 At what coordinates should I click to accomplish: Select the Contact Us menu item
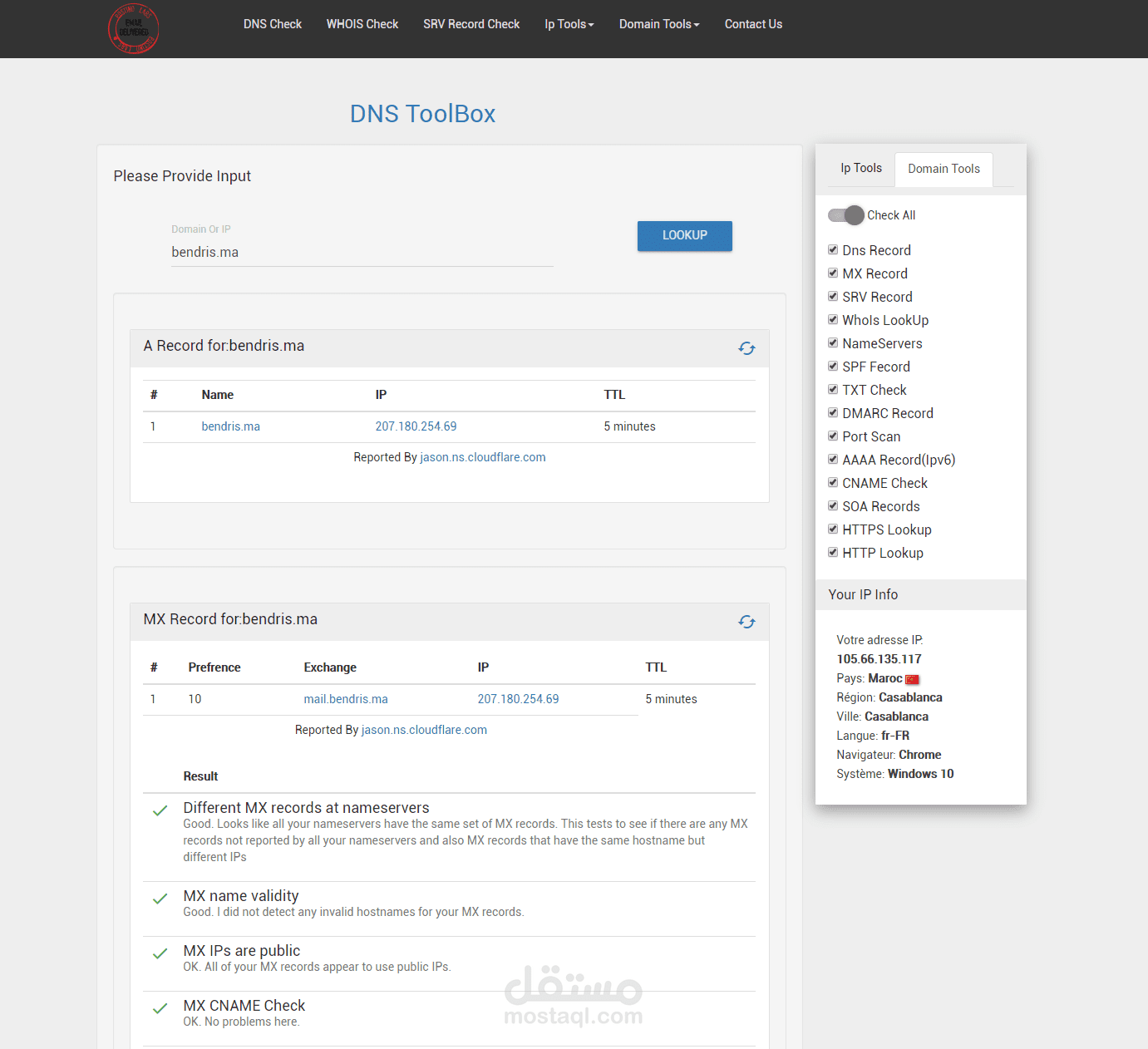(753, 24)
